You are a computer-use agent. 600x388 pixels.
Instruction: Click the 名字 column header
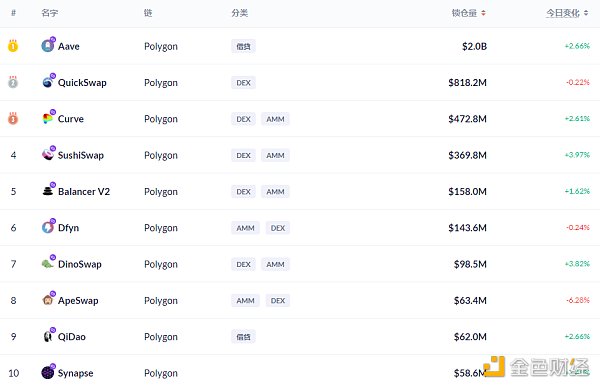click(x=50, y=13)
